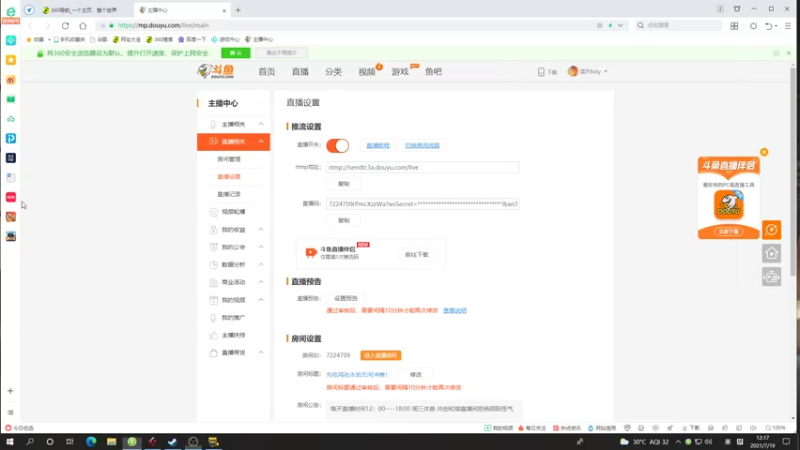Open 视频轮播 in the sidebar
The width and height of the screenshot is (800, 450).
[233, 212]
